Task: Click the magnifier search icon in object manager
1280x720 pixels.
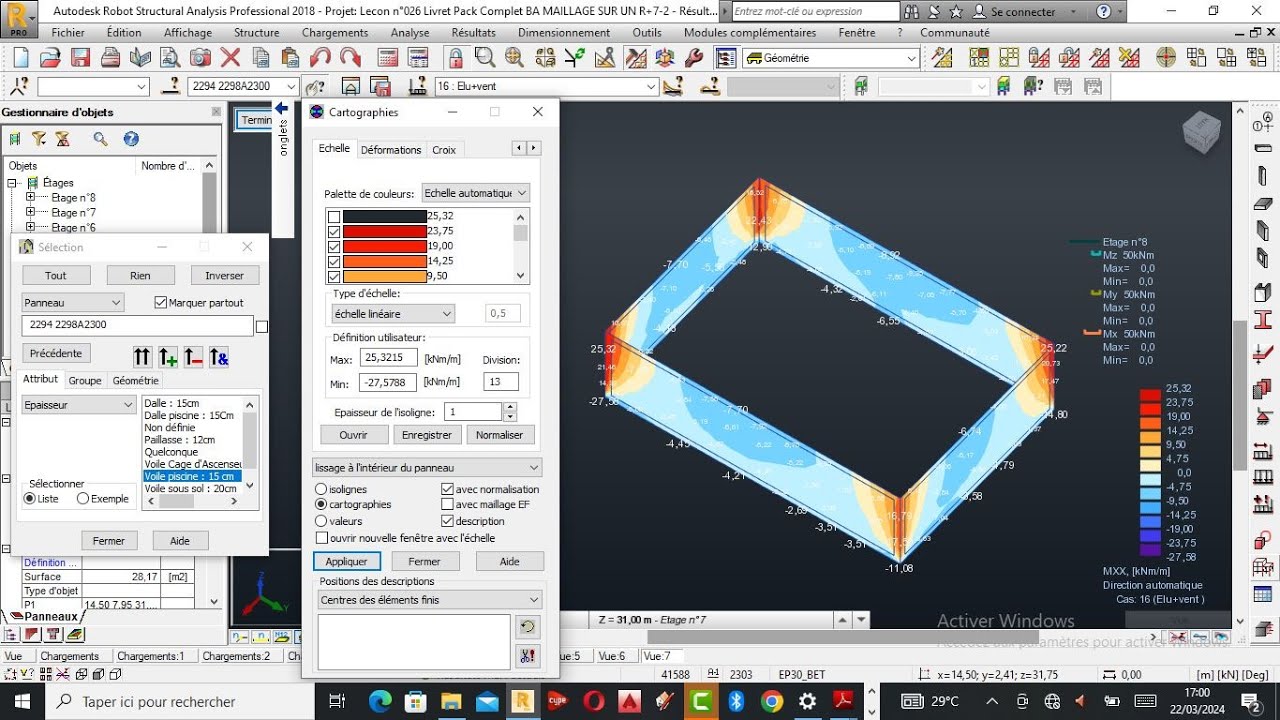Action: 100,139
